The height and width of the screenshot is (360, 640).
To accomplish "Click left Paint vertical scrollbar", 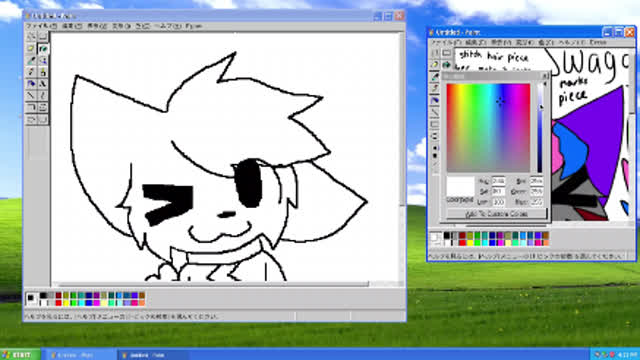I will [x=401, y=118].
